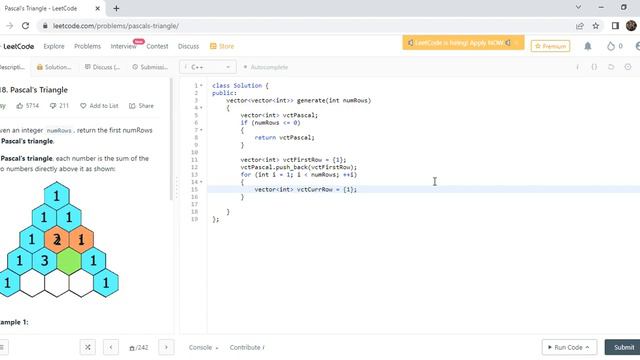Click the Pascal's Triangle problem title

[x=34, y=90]
